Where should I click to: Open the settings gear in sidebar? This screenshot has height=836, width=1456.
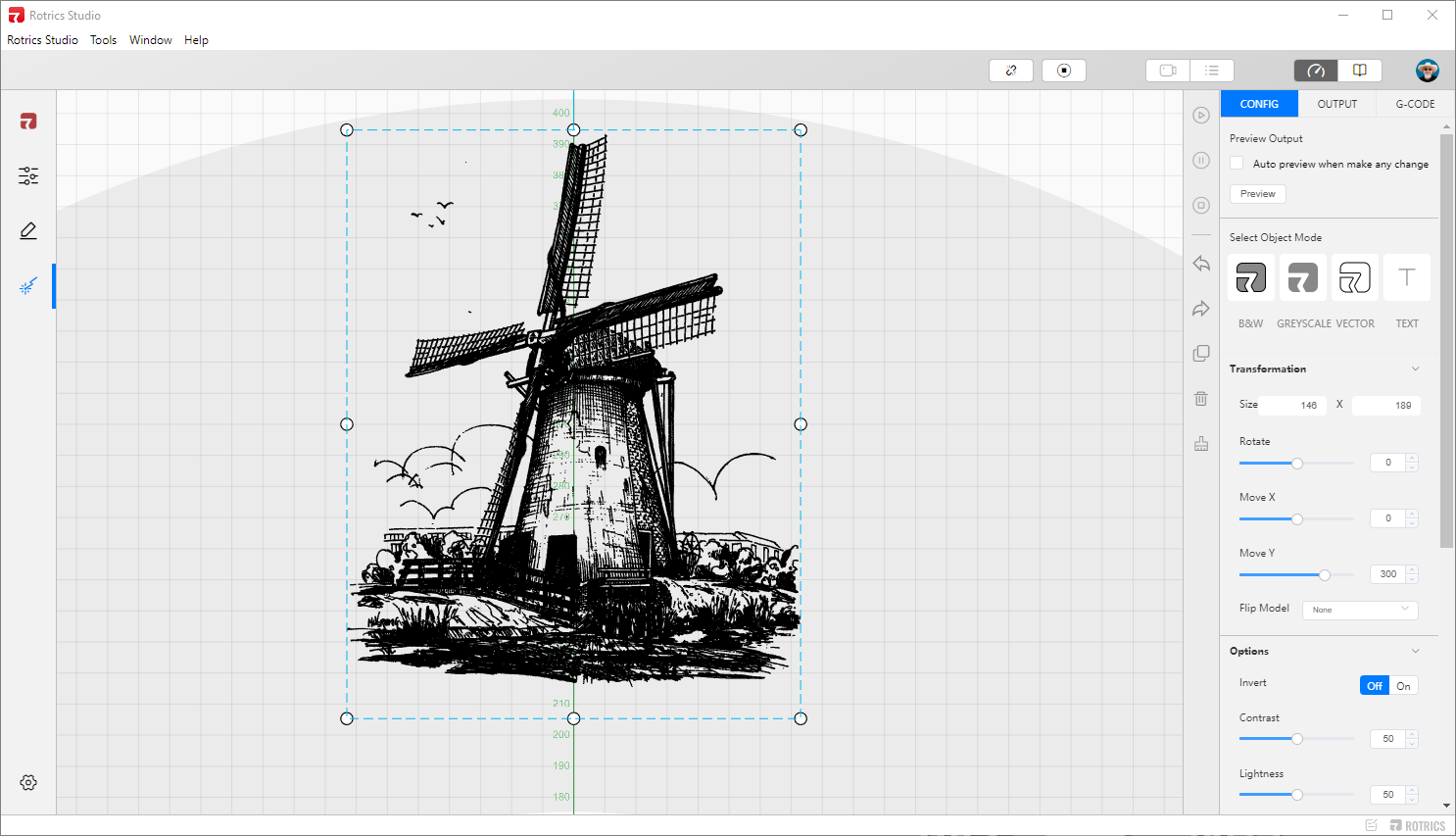(28, 782)
